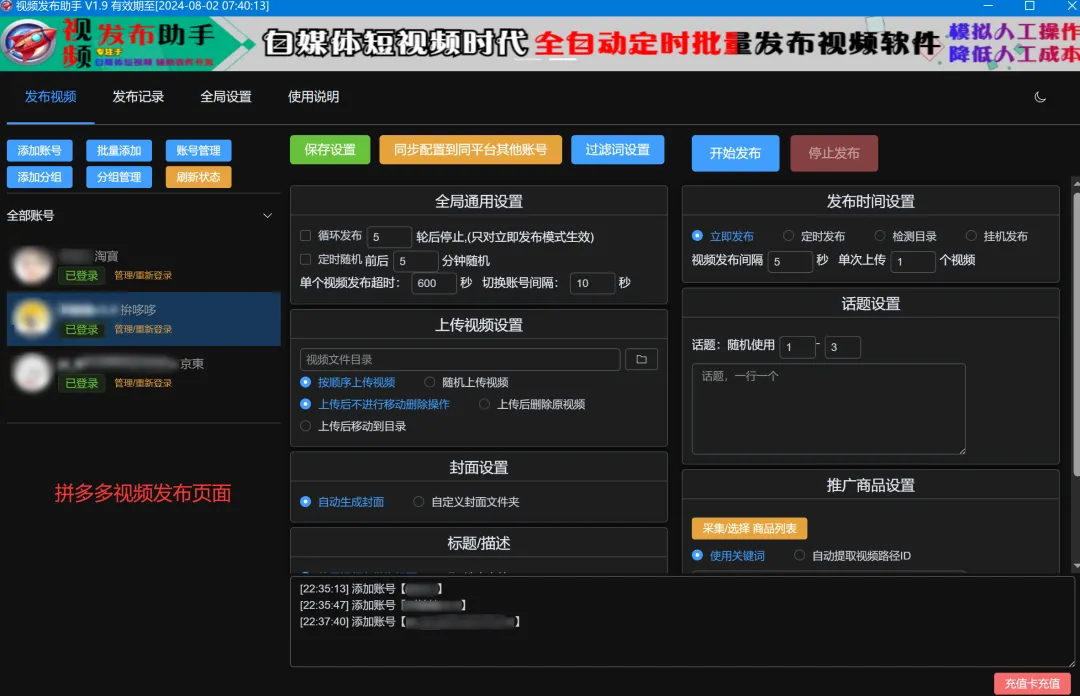Click the title bar app icon
The width and height of the screenshot is (1080, 696).
tap(7, 6)
